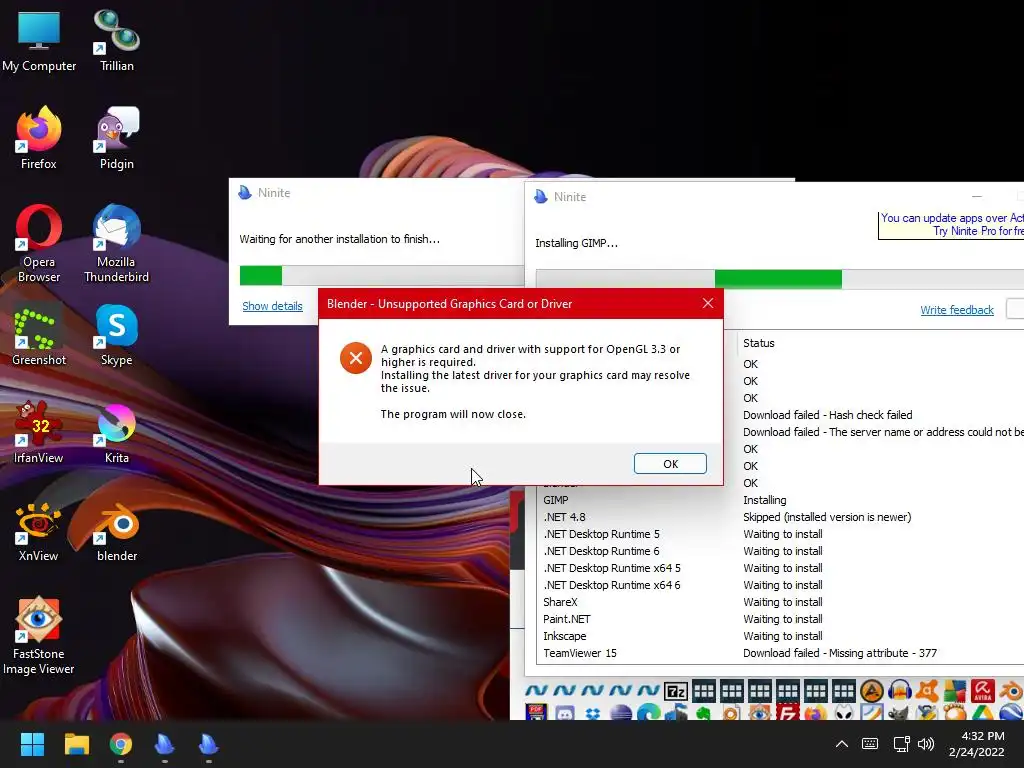Image resolution: width=1024 pixels, height=768 pixels.
Task: Open the Windows Start menu
Action: click(32, 744)
